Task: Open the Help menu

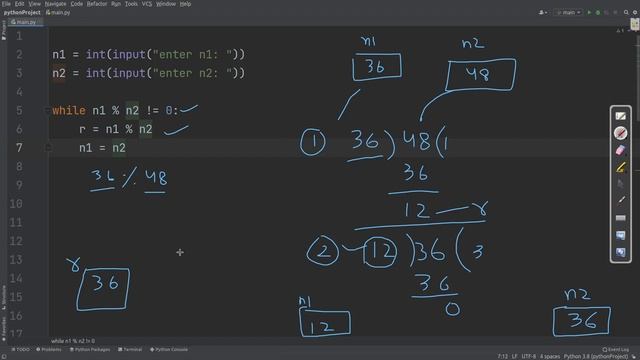Action: (x=185, y=4)
